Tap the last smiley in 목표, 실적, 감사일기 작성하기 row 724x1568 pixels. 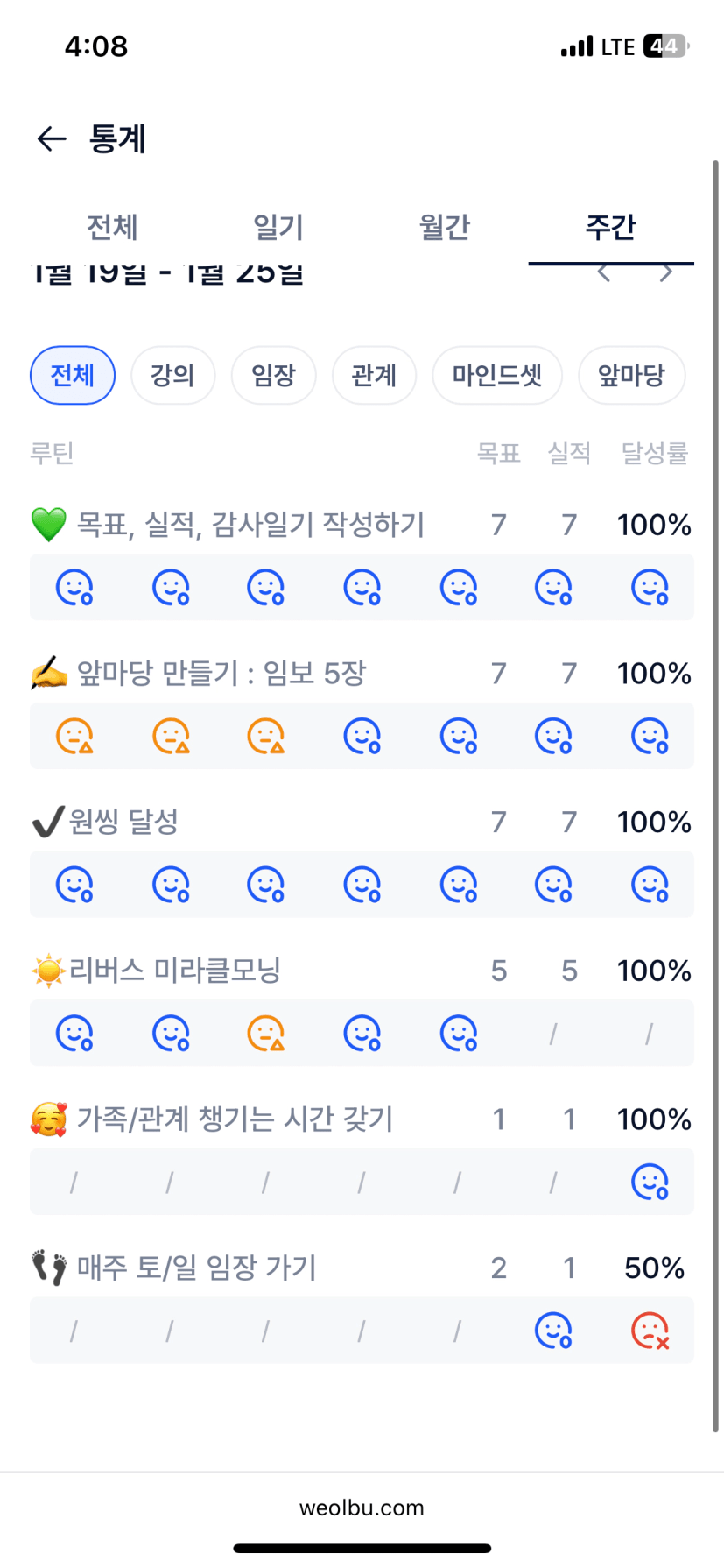650,588
